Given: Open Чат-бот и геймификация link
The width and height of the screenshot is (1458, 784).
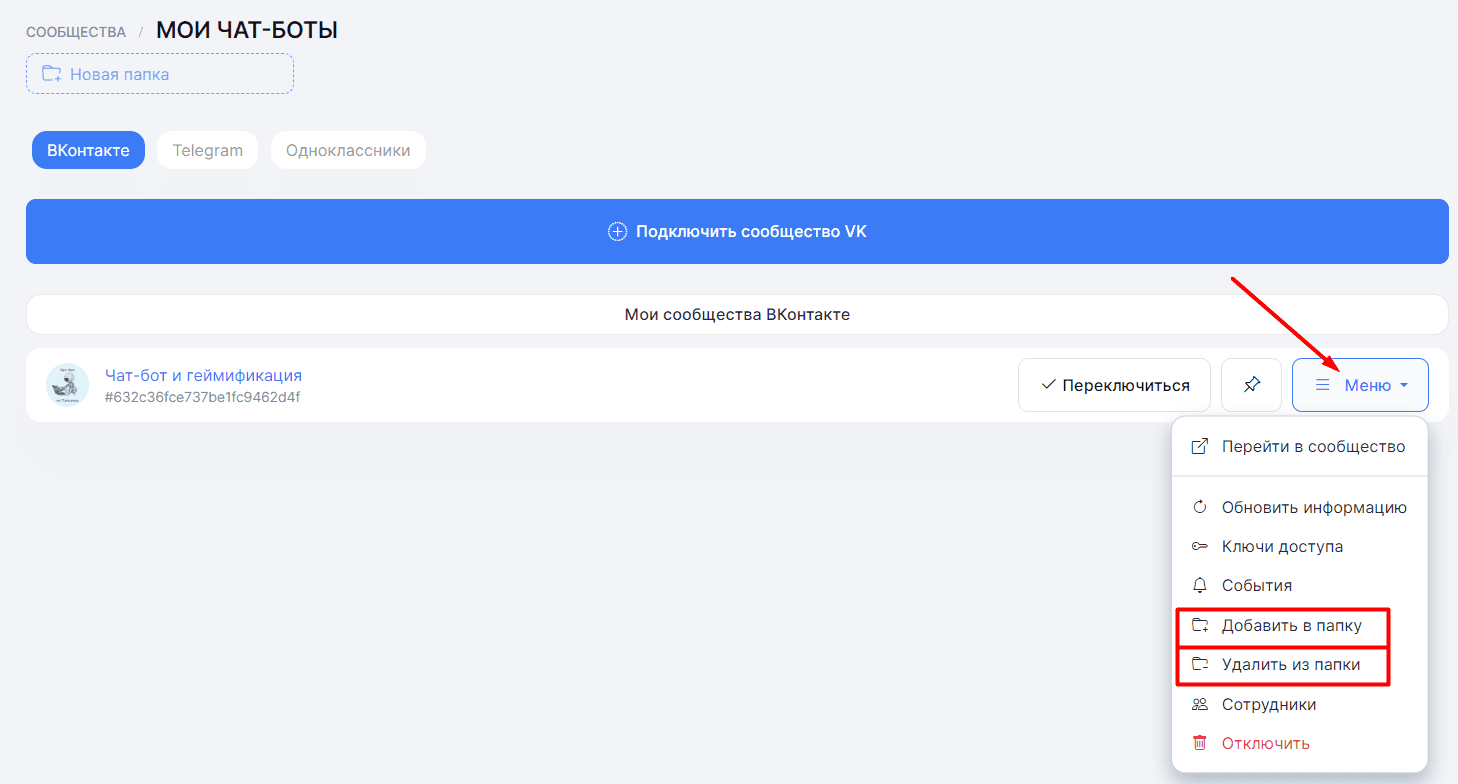Looking at the screenshot, I should point(203,376).
